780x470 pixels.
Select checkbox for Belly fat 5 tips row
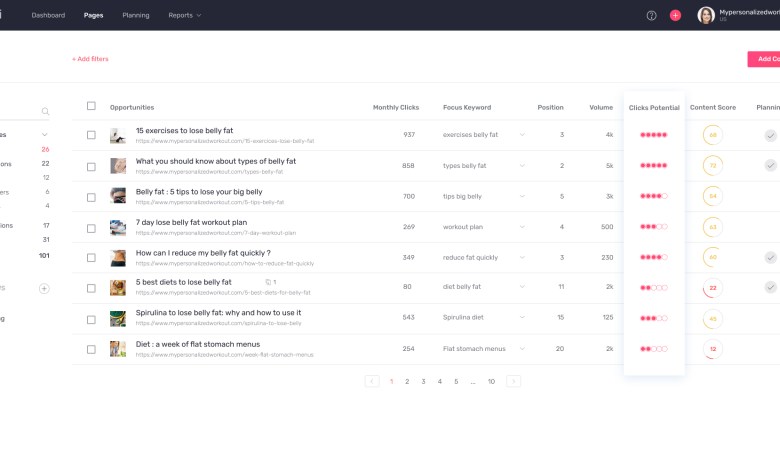(x=91, y=197)
